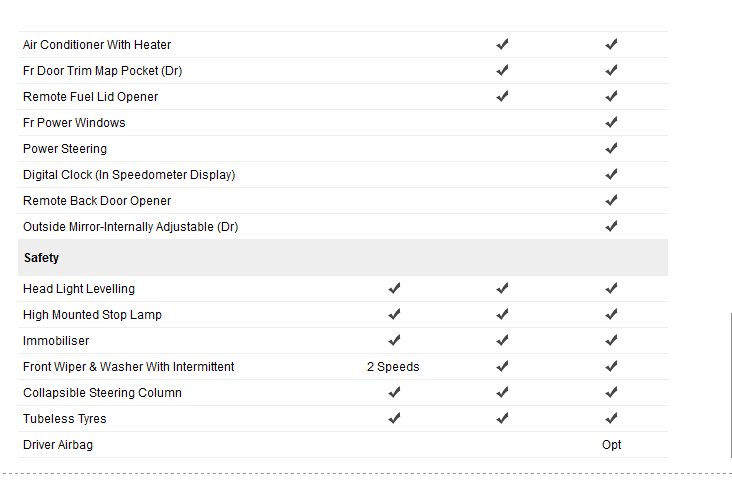Click Remote Fuel Lid Opener middle-column checkmark
This screenshot has width=732, height=483.
tap(502, 97)
